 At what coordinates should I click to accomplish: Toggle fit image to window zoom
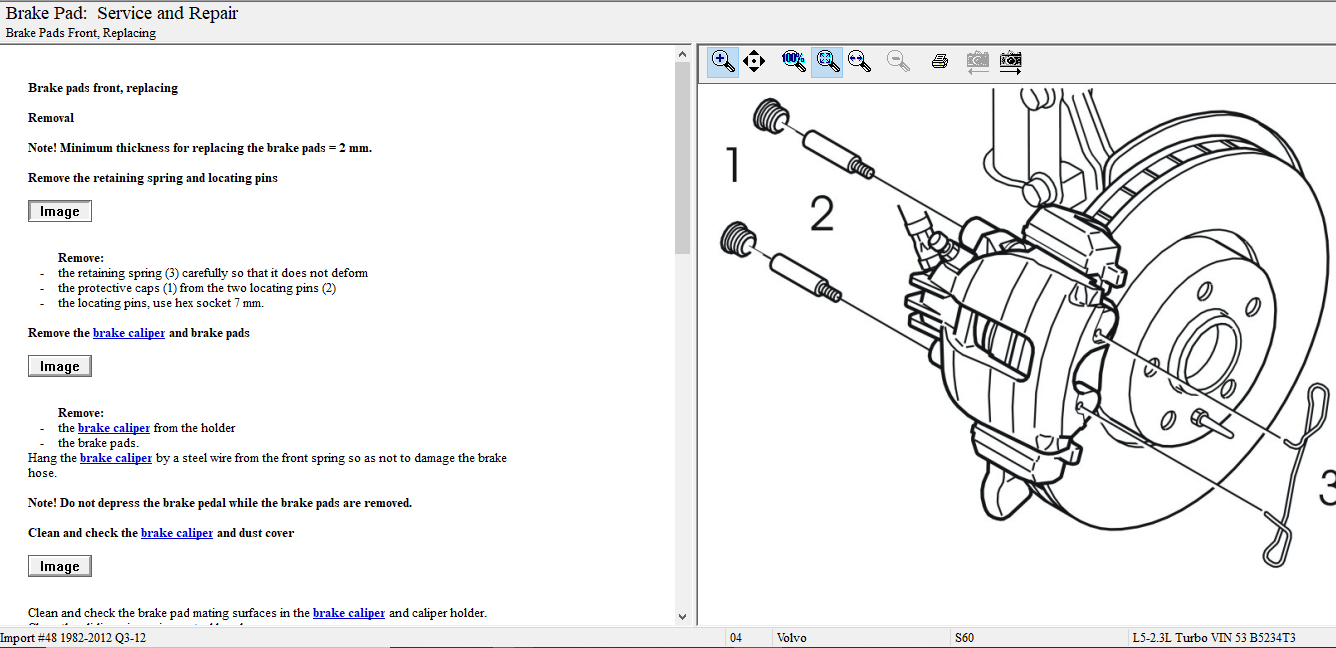[x=826, y=61]
